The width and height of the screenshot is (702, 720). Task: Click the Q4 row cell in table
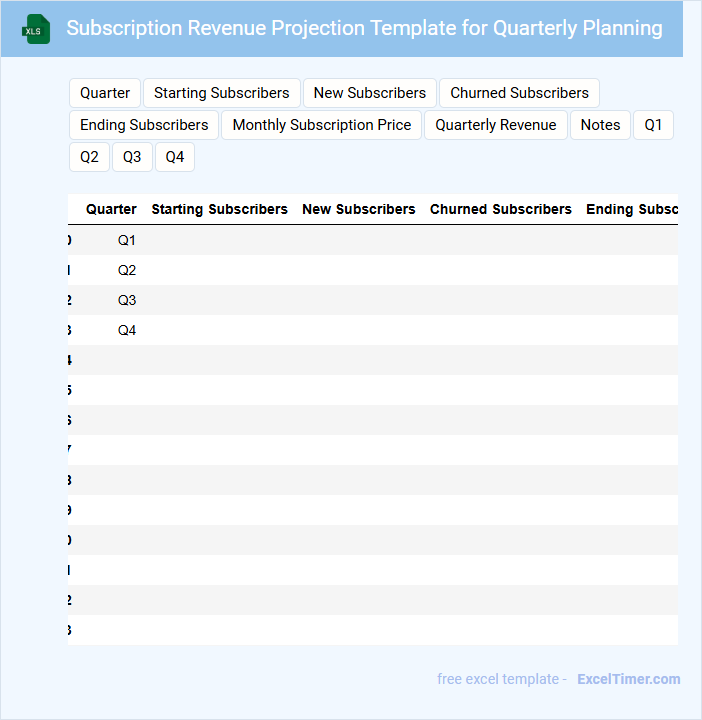[127, 330]
